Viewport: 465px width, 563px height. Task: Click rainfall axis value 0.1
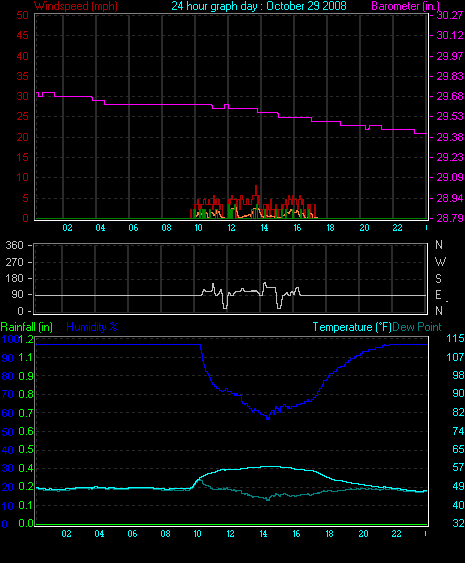click(26, 505)
